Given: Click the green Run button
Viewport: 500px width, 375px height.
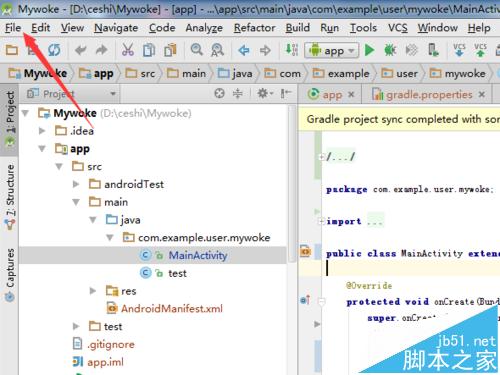Looking at the screenshot, I should [369, 50].
